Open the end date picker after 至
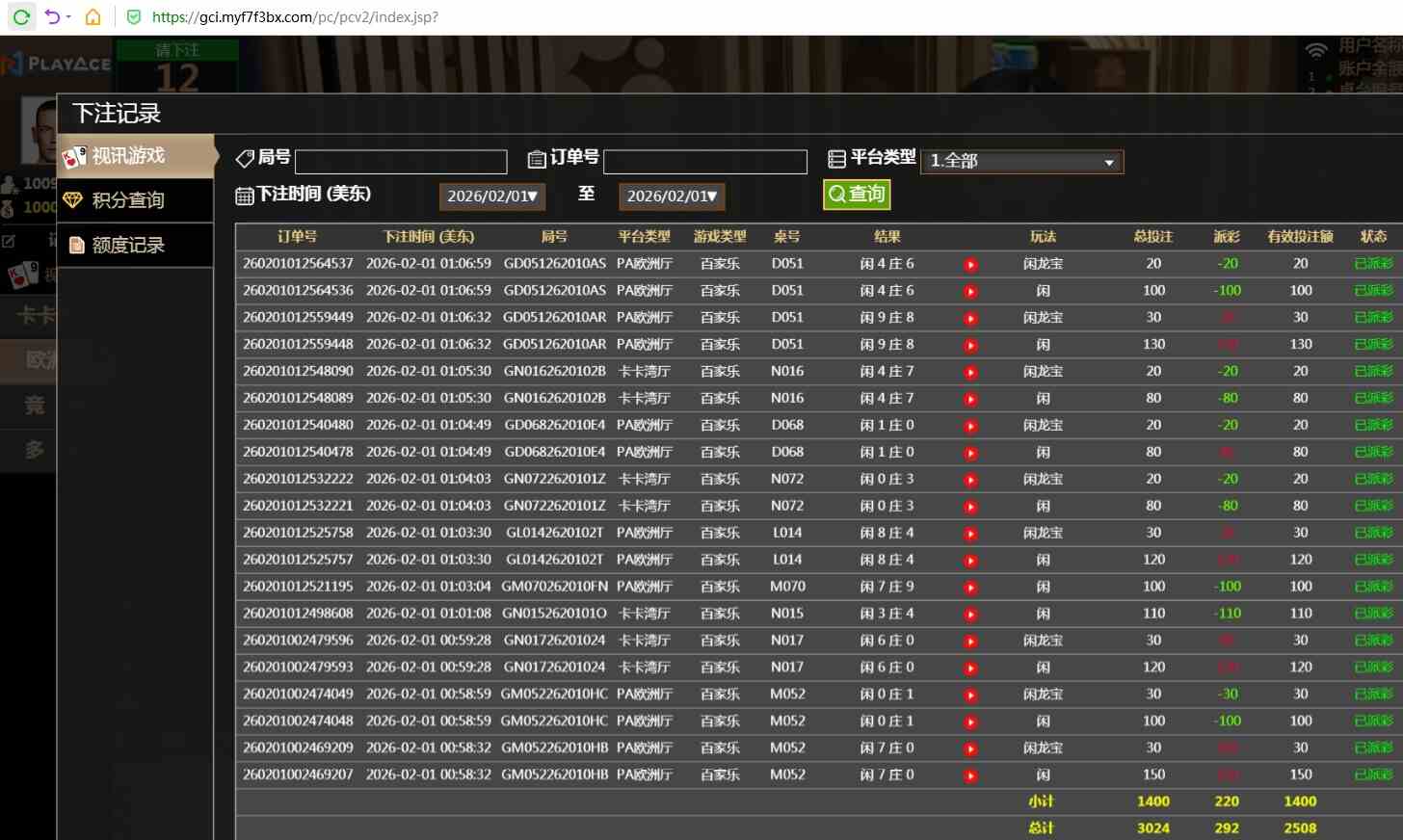 click(672, 197)
